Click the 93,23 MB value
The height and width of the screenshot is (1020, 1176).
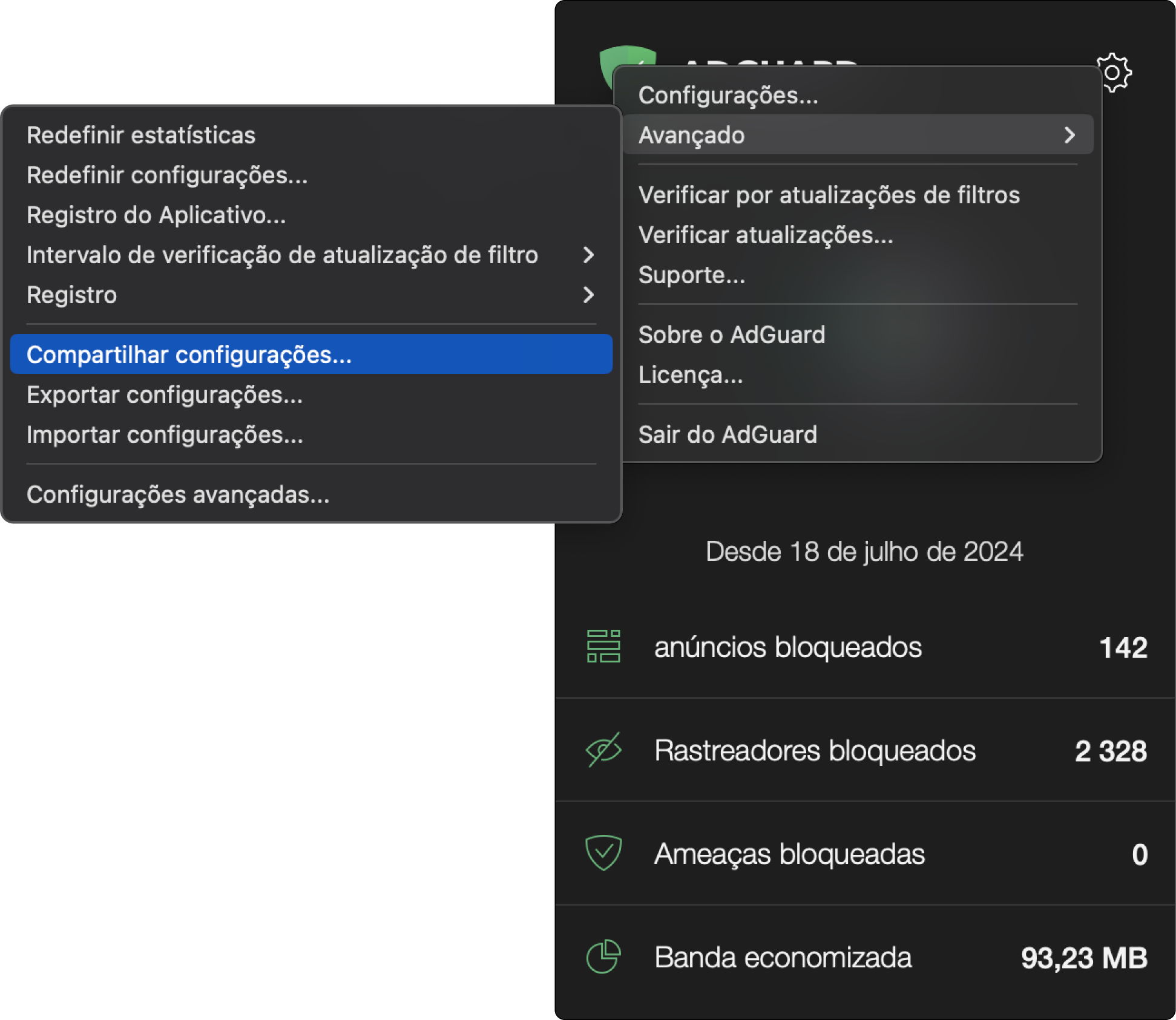[x=1084, y=958]
